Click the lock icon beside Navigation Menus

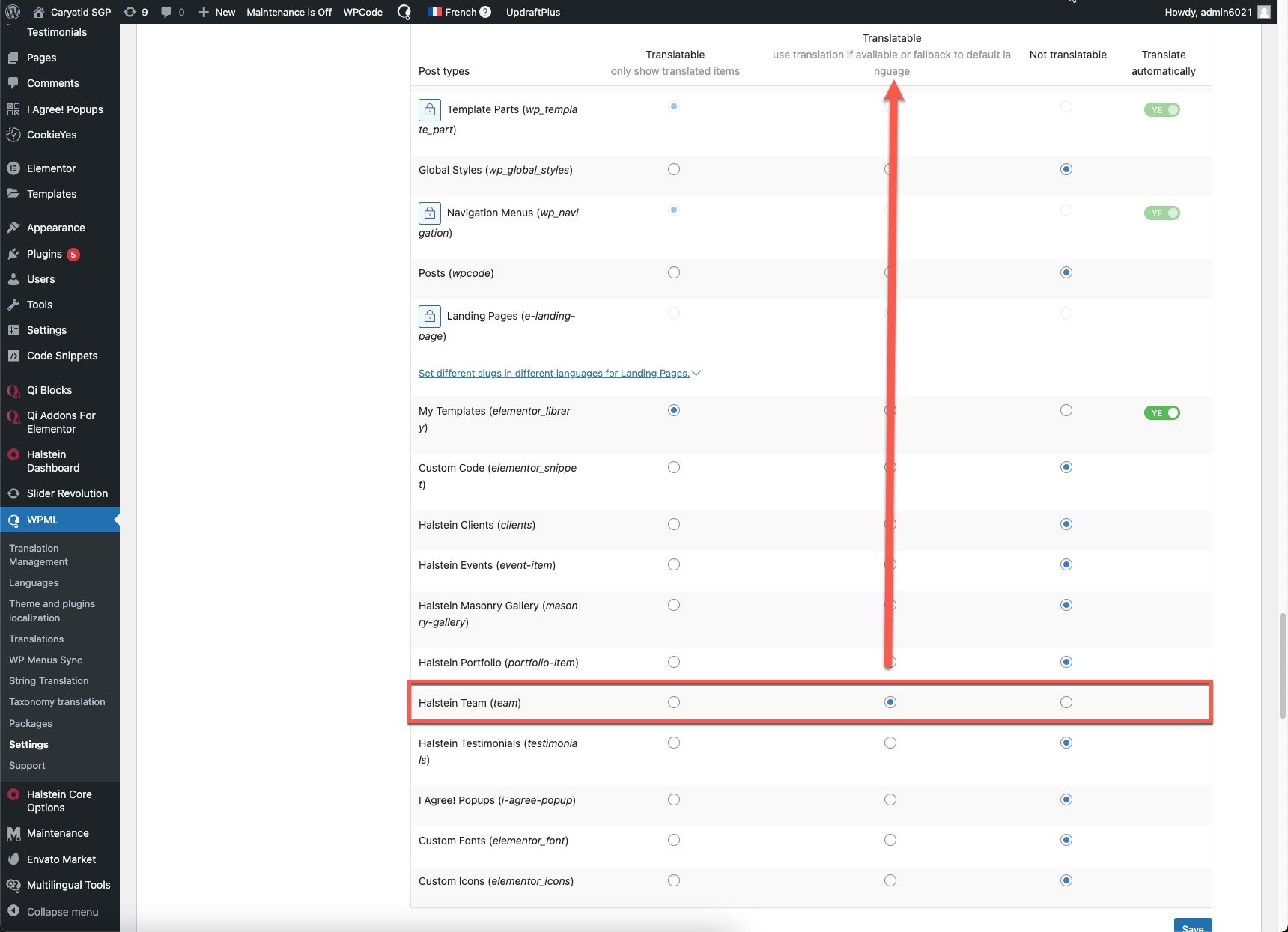click(x=430, y=213)
